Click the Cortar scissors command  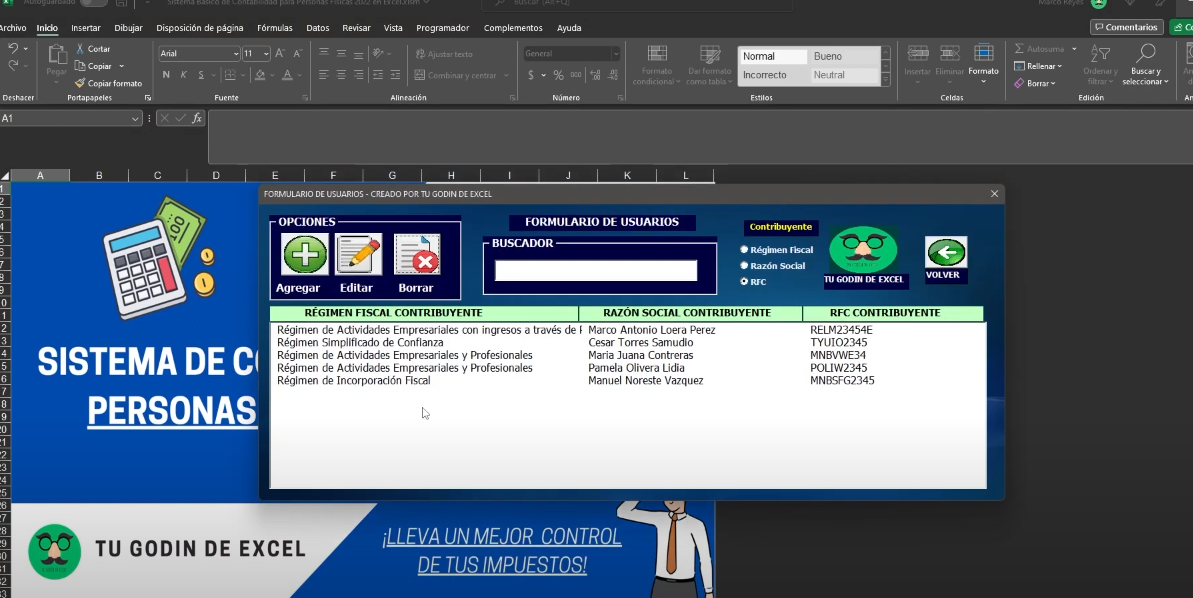click(93, 49)
